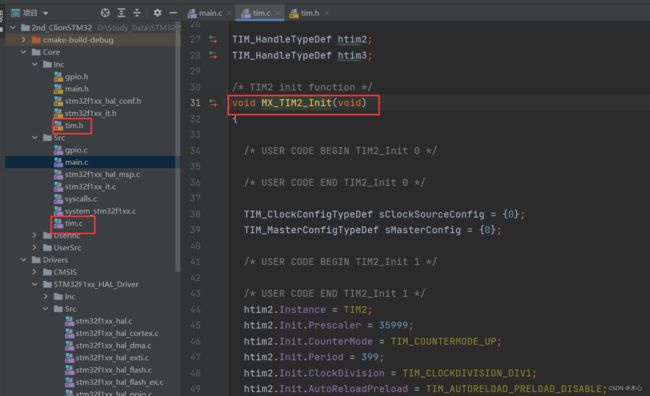650x396 pixels.
Task: Expand the HAL Driver Inc folder
Action: [x=46, y=296]
